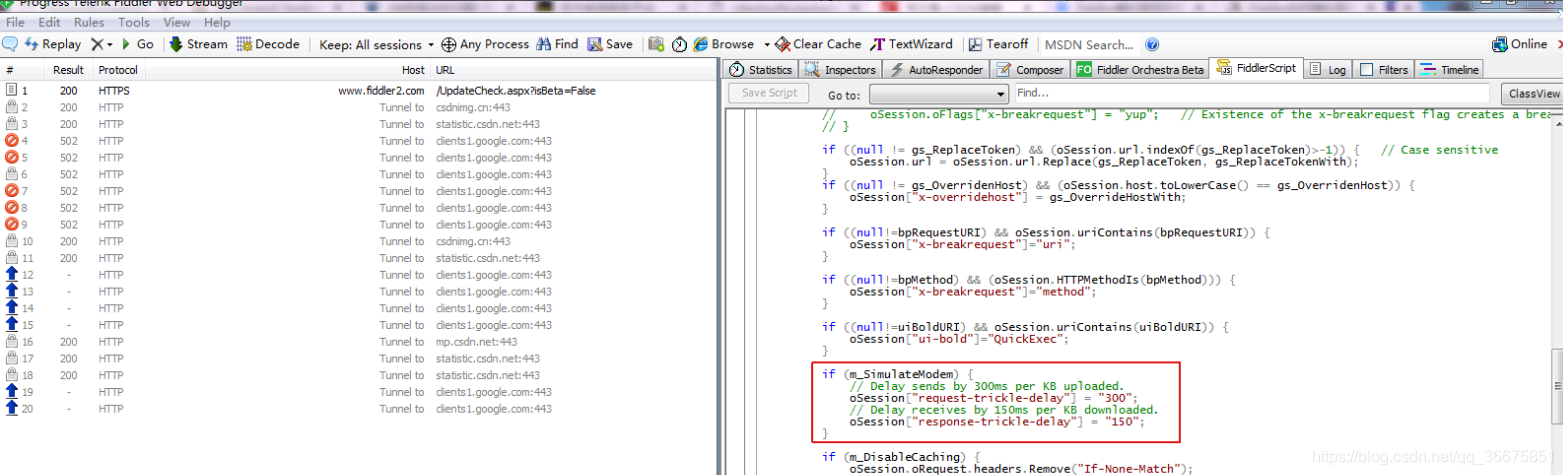Open the Help menu
The image size is (1563, 475).
coord(217,22)
